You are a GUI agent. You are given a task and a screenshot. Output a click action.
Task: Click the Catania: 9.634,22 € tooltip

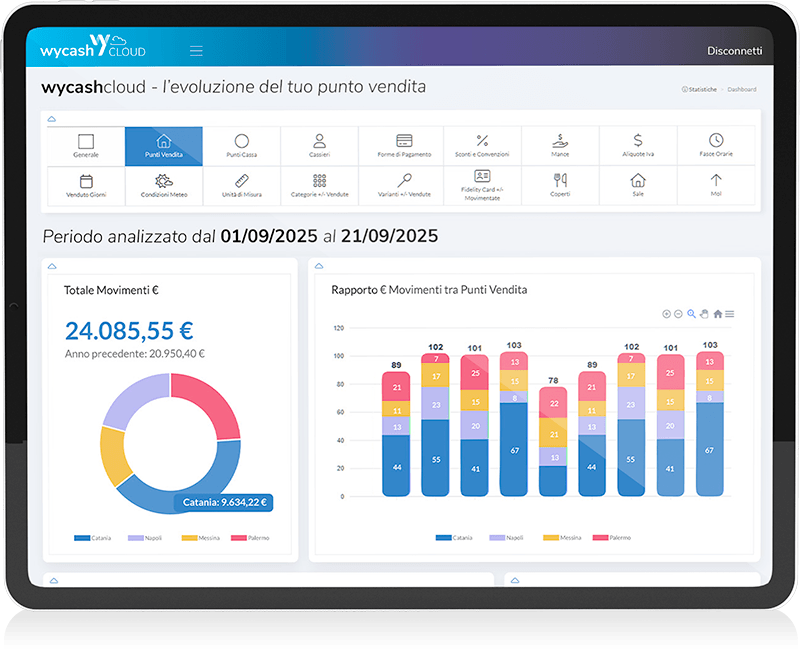[224, 502]
